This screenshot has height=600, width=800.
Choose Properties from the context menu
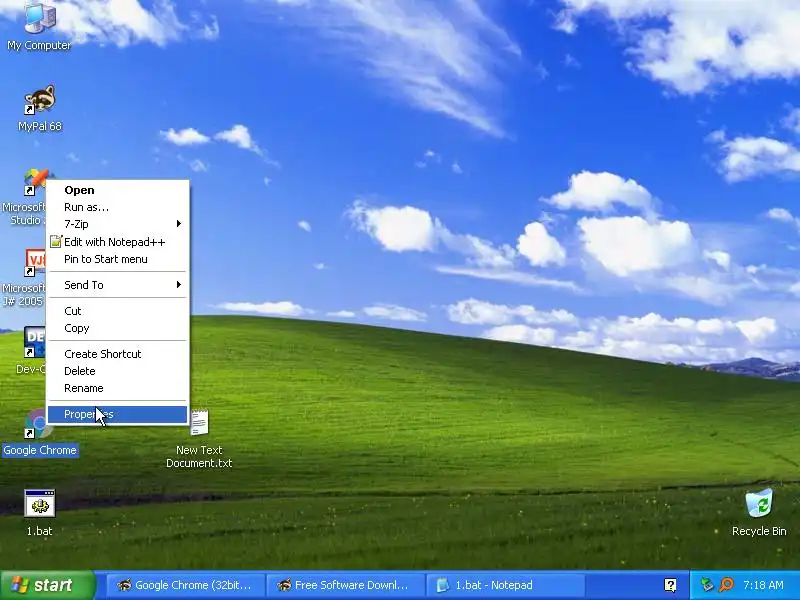pyautogui.click(x=118, y=414)
